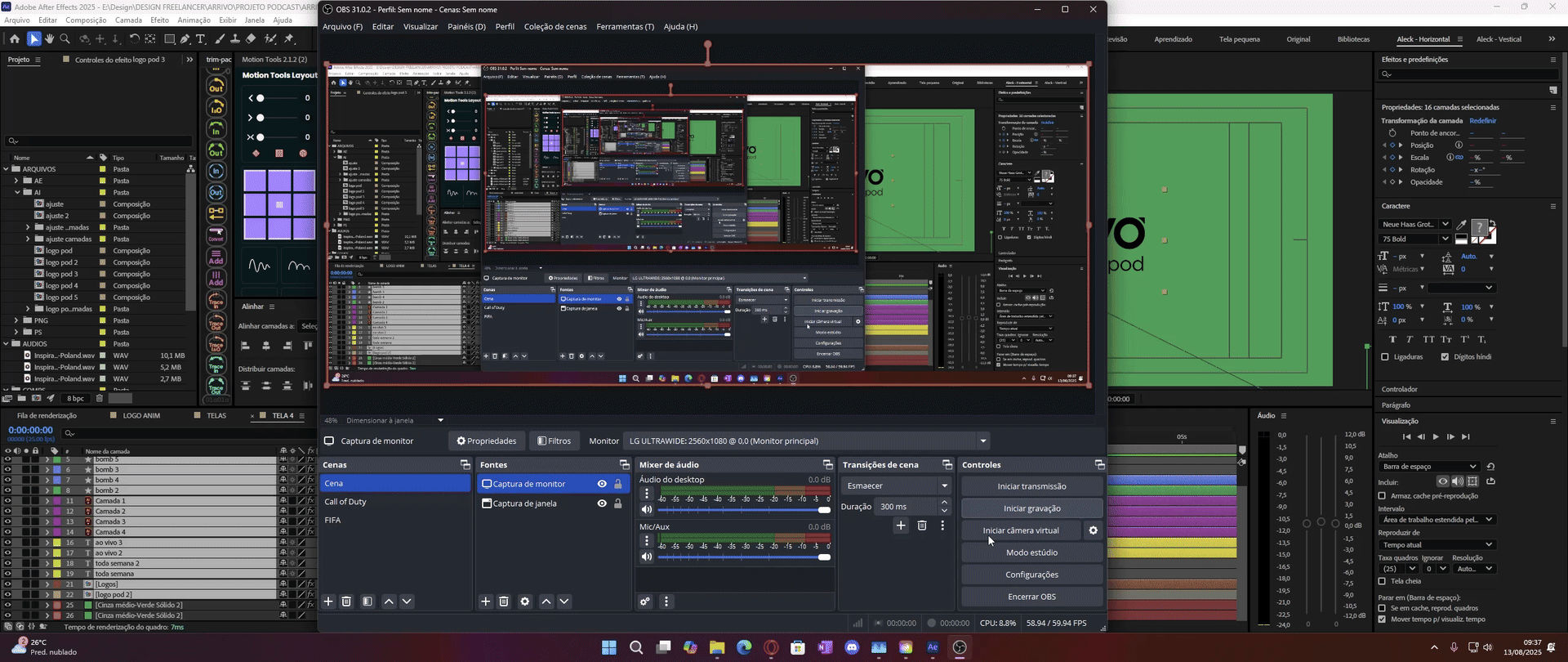
Task: Click Iniciar gravação button
Action: point(1031,508)
